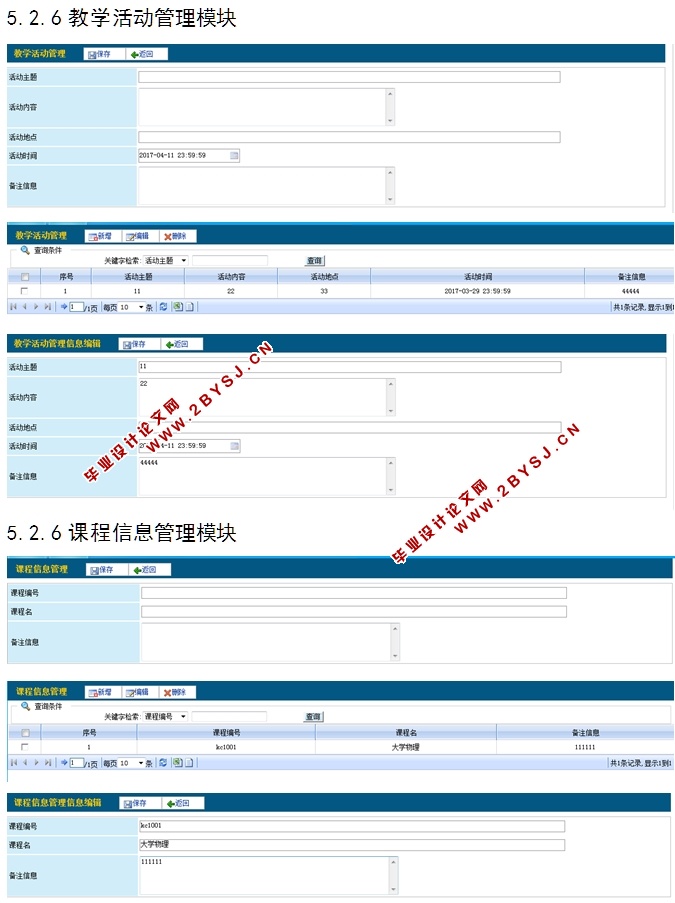Click 返回 in the empty 课程信息管理 form

[x=149, y=570]
